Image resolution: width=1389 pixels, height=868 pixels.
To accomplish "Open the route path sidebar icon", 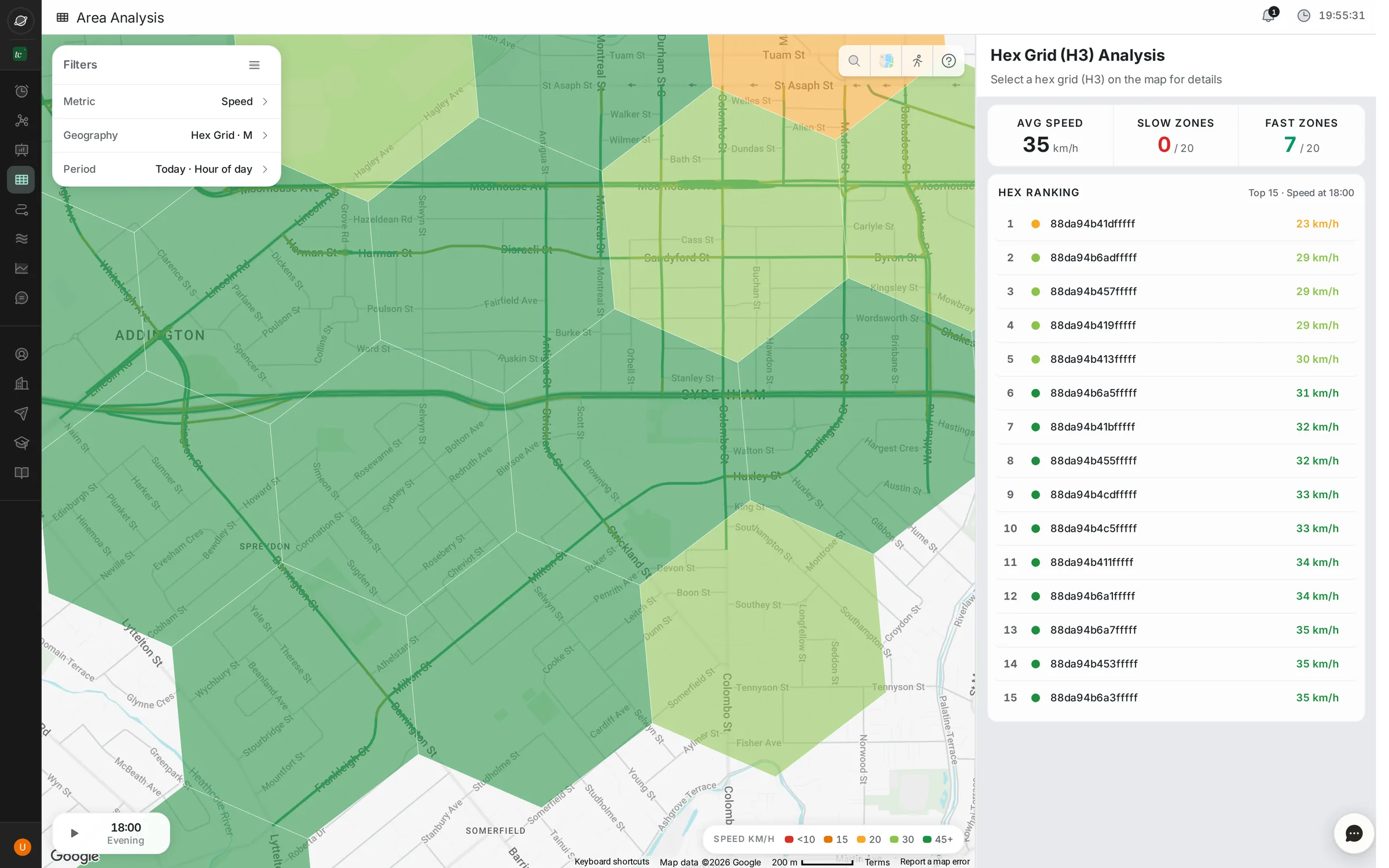I will pyautogui.click(x=21, y=209).
